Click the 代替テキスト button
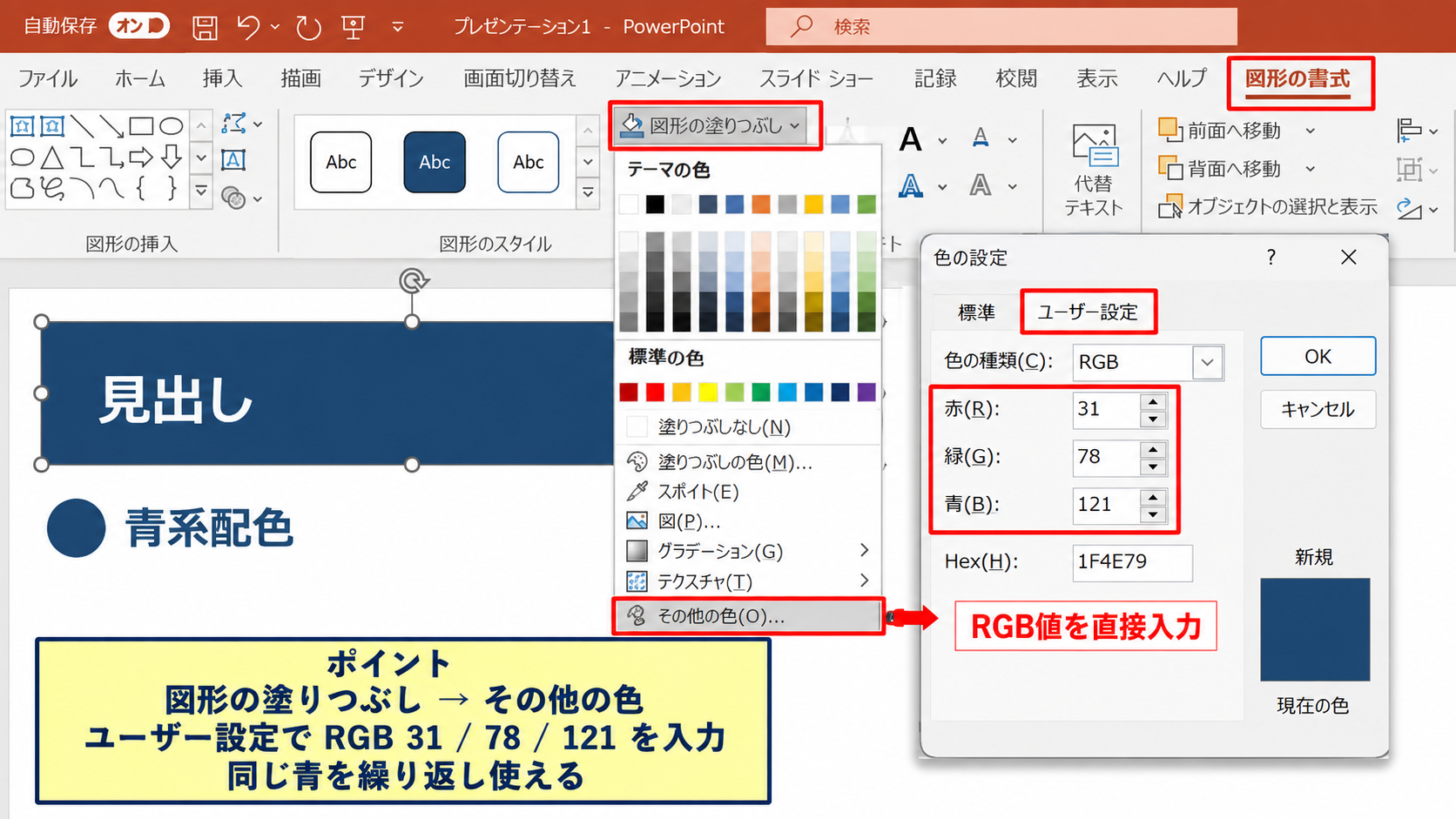The width and height of the screenshot is (1456, 819). coord(1093,170)
